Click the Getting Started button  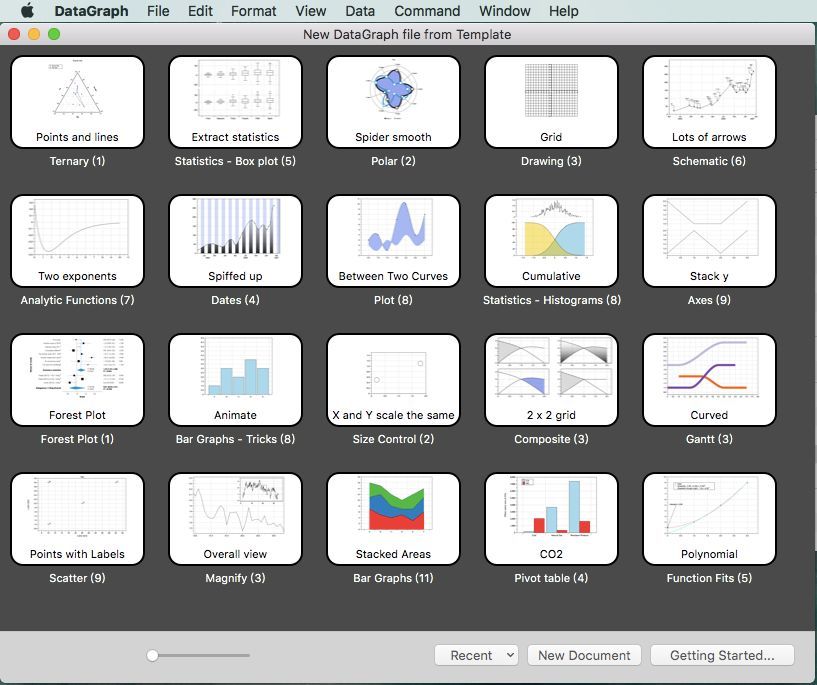[x=722, y=655]
